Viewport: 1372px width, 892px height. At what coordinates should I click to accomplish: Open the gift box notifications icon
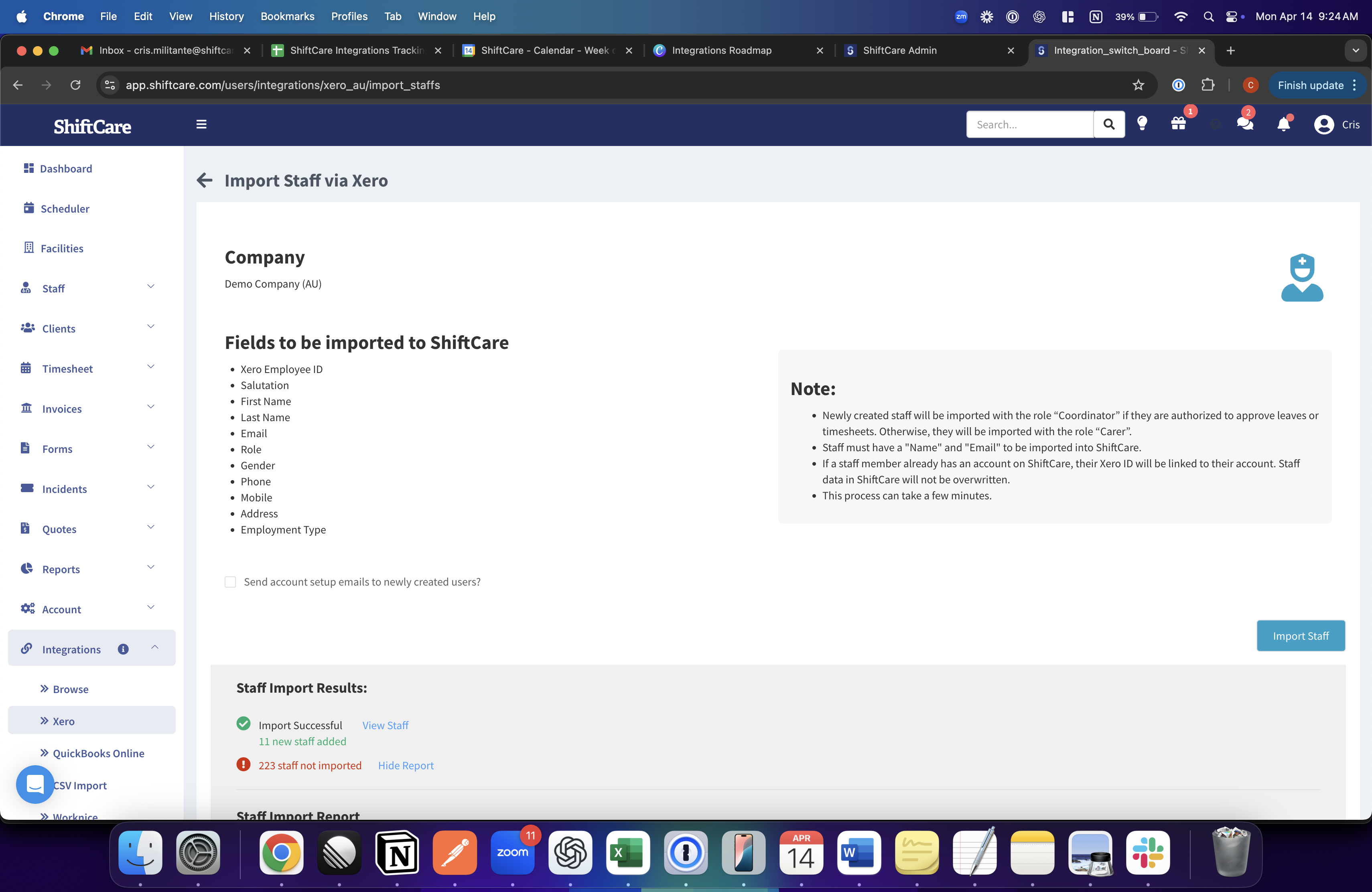(x=1178, y=124)
